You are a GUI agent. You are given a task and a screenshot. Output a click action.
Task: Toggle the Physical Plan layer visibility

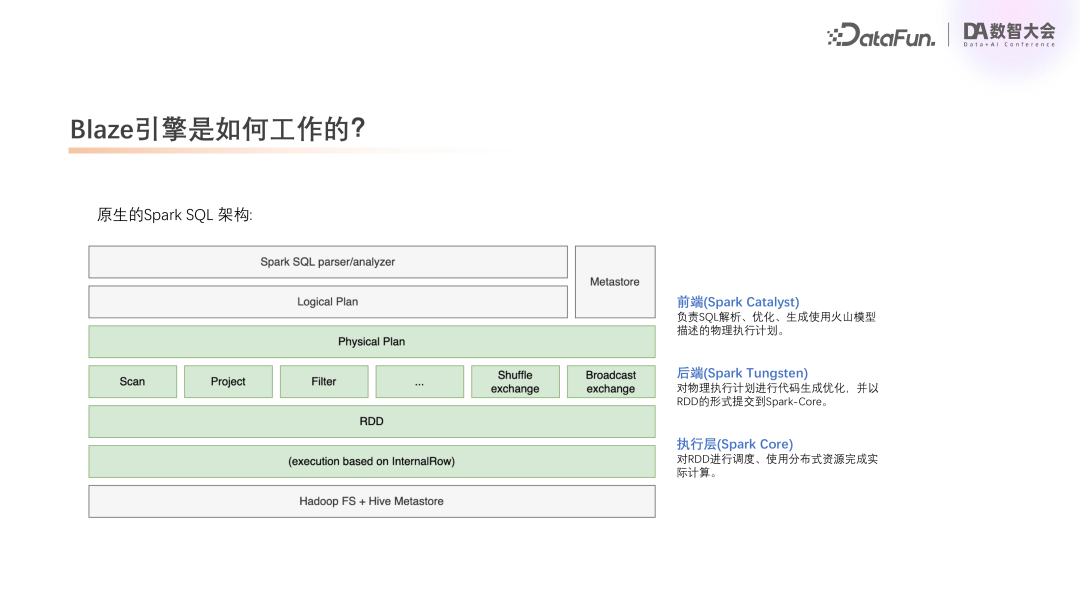pyautogui.click(x=372, y=341)
